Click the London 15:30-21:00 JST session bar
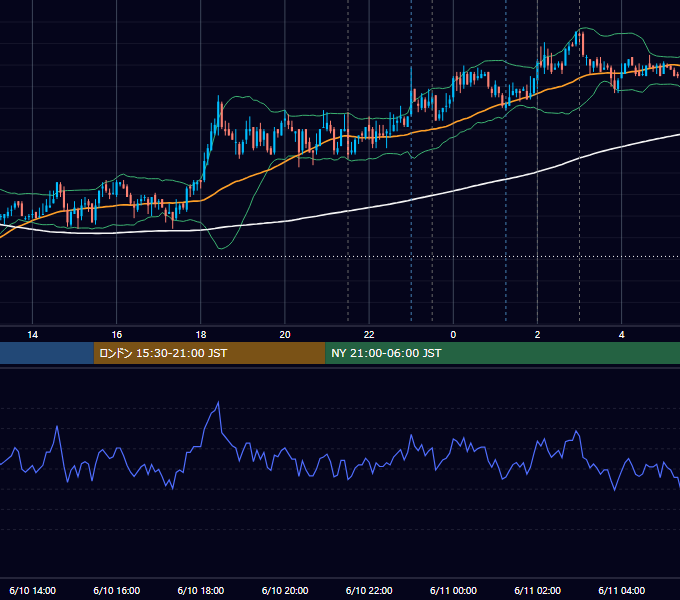680x600 pixels. (209, 353)
